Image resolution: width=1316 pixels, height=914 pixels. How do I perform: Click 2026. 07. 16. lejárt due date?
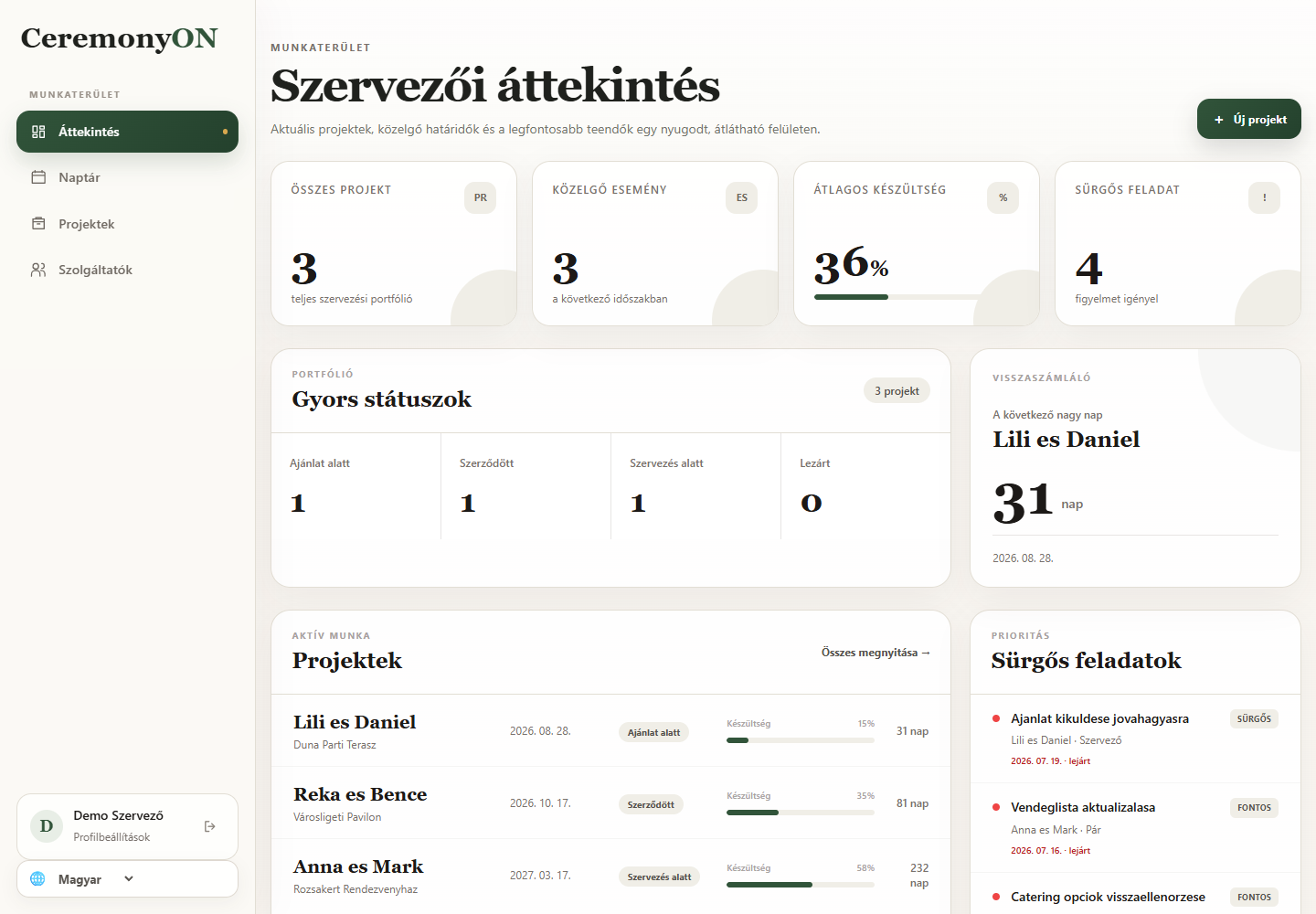1051,851
